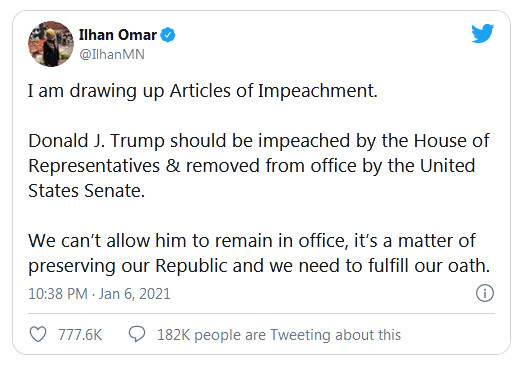Click the words 'fulfill our oath'
The image size is (521, 370).
click(429, 266)
